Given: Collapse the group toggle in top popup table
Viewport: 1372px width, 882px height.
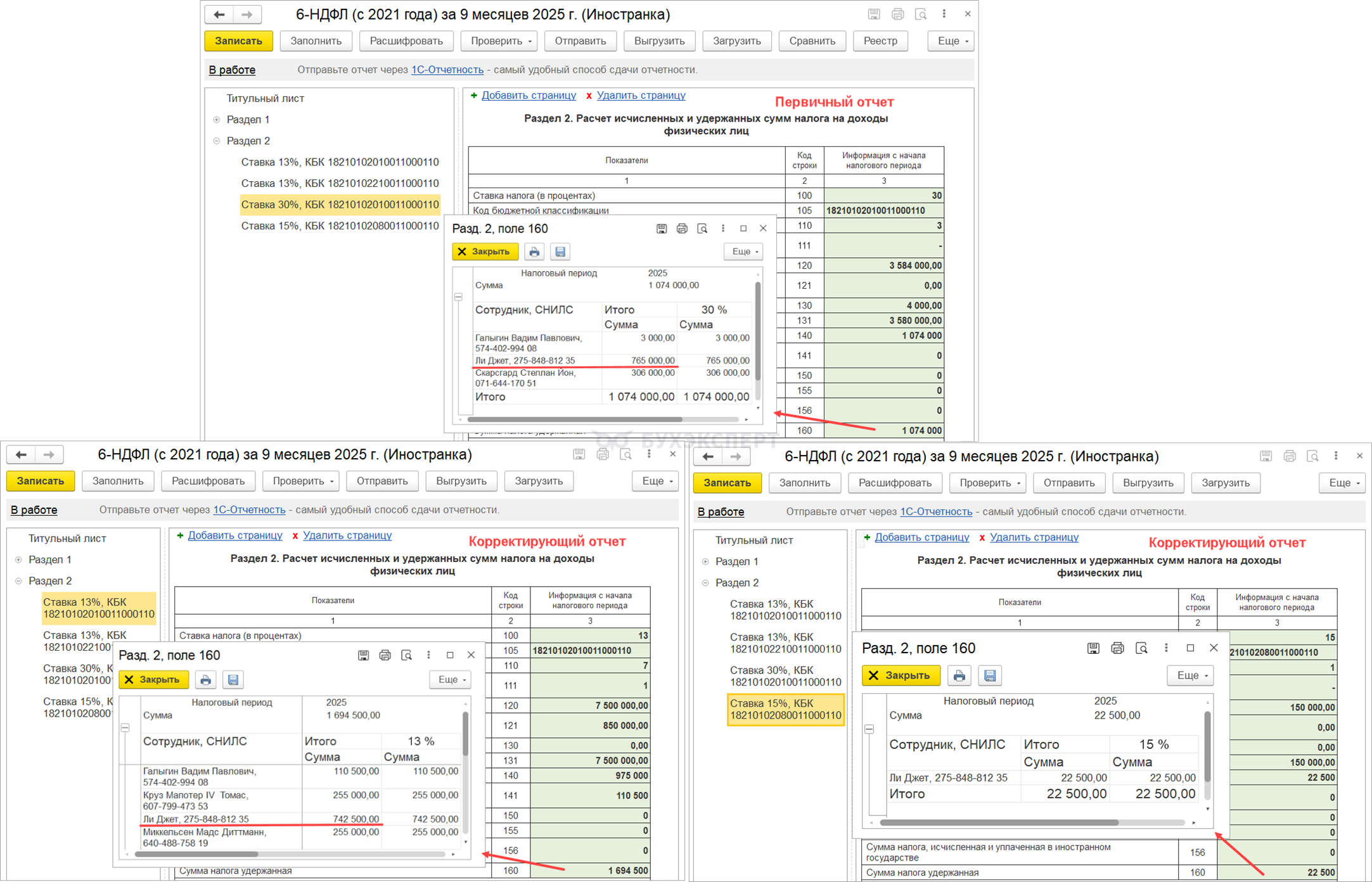Looking at the screenshot, I should point(458,297).
